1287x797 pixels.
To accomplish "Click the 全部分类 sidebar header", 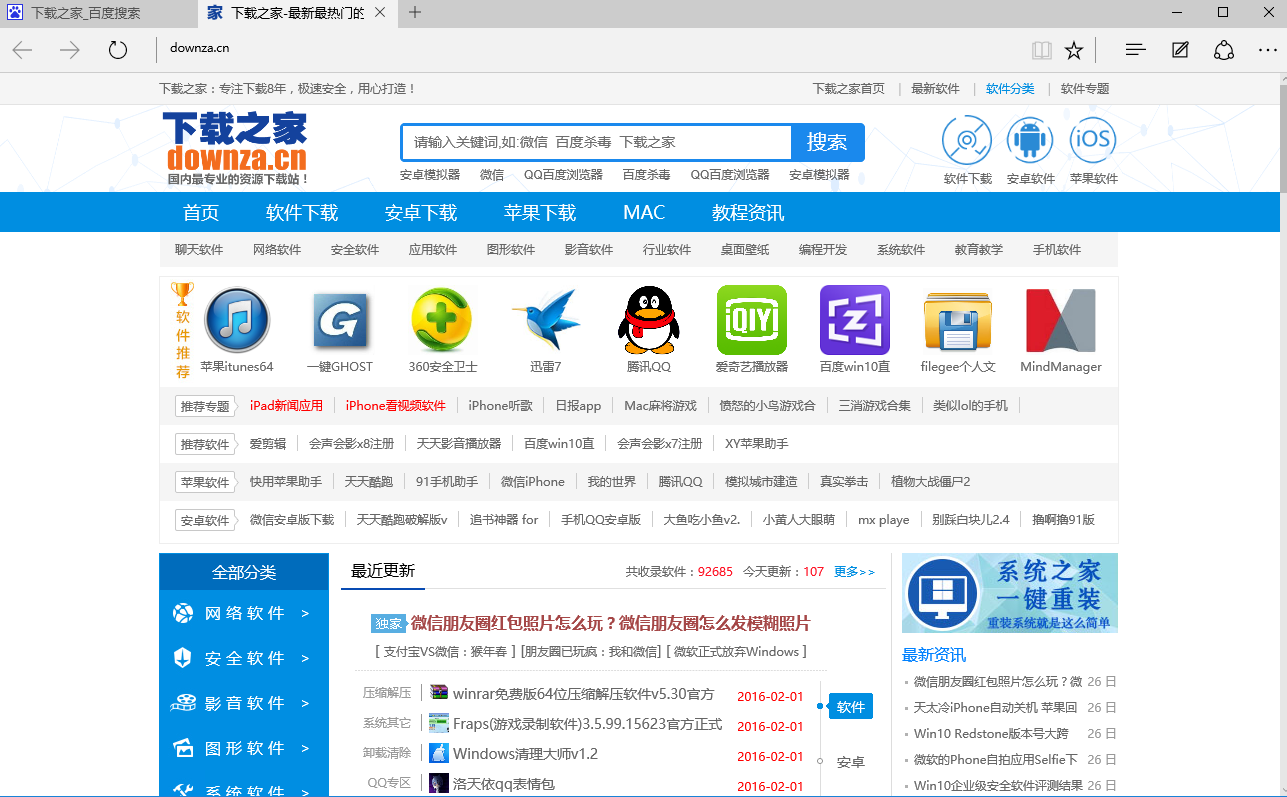I will pos(244,572).
